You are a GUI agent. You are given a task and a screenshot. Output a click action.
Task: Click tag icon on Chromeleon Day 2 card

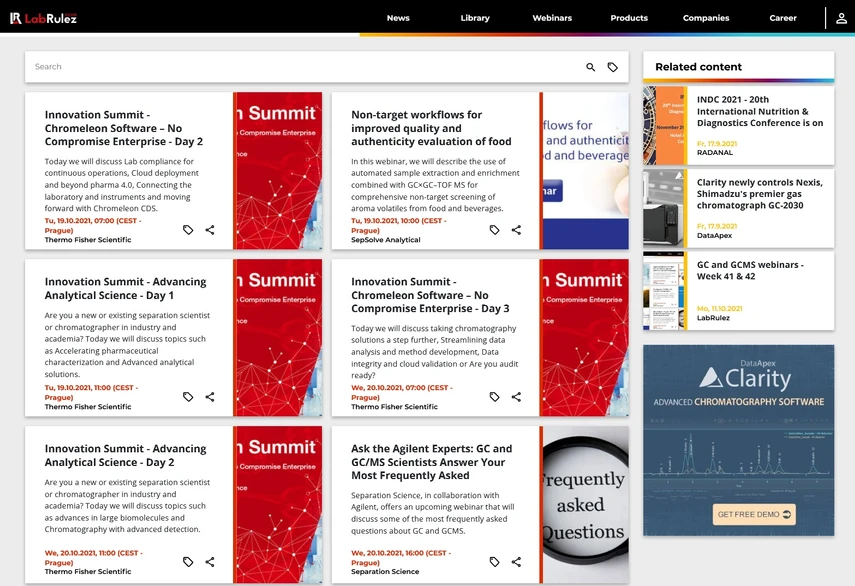(188, 230)
